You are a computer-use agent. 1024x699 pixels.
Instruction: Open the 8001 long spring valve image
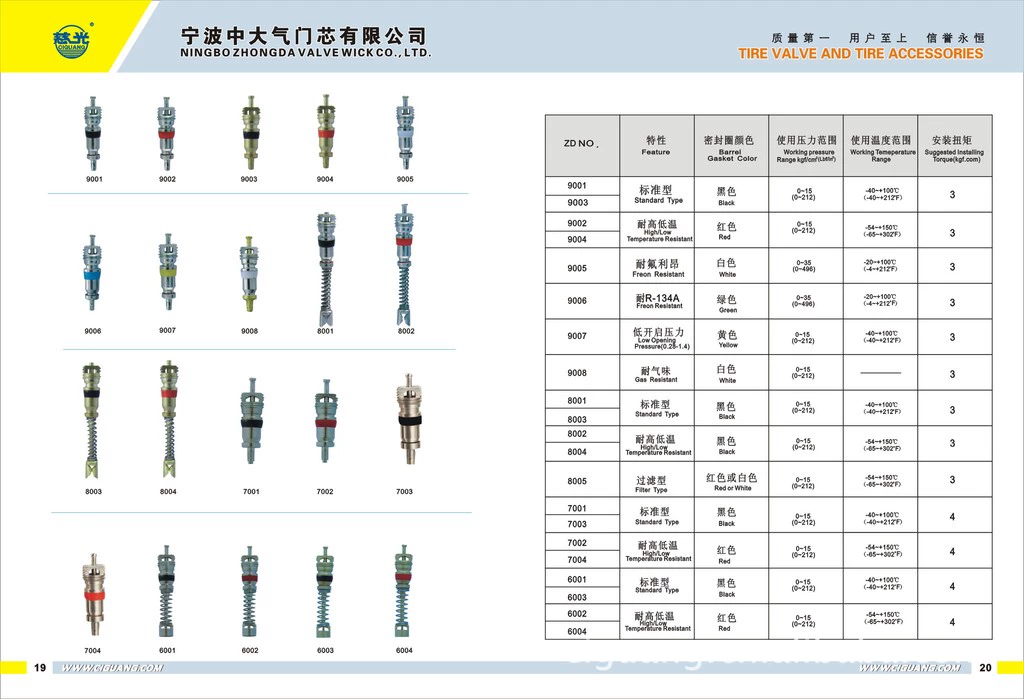coord(325,265)
